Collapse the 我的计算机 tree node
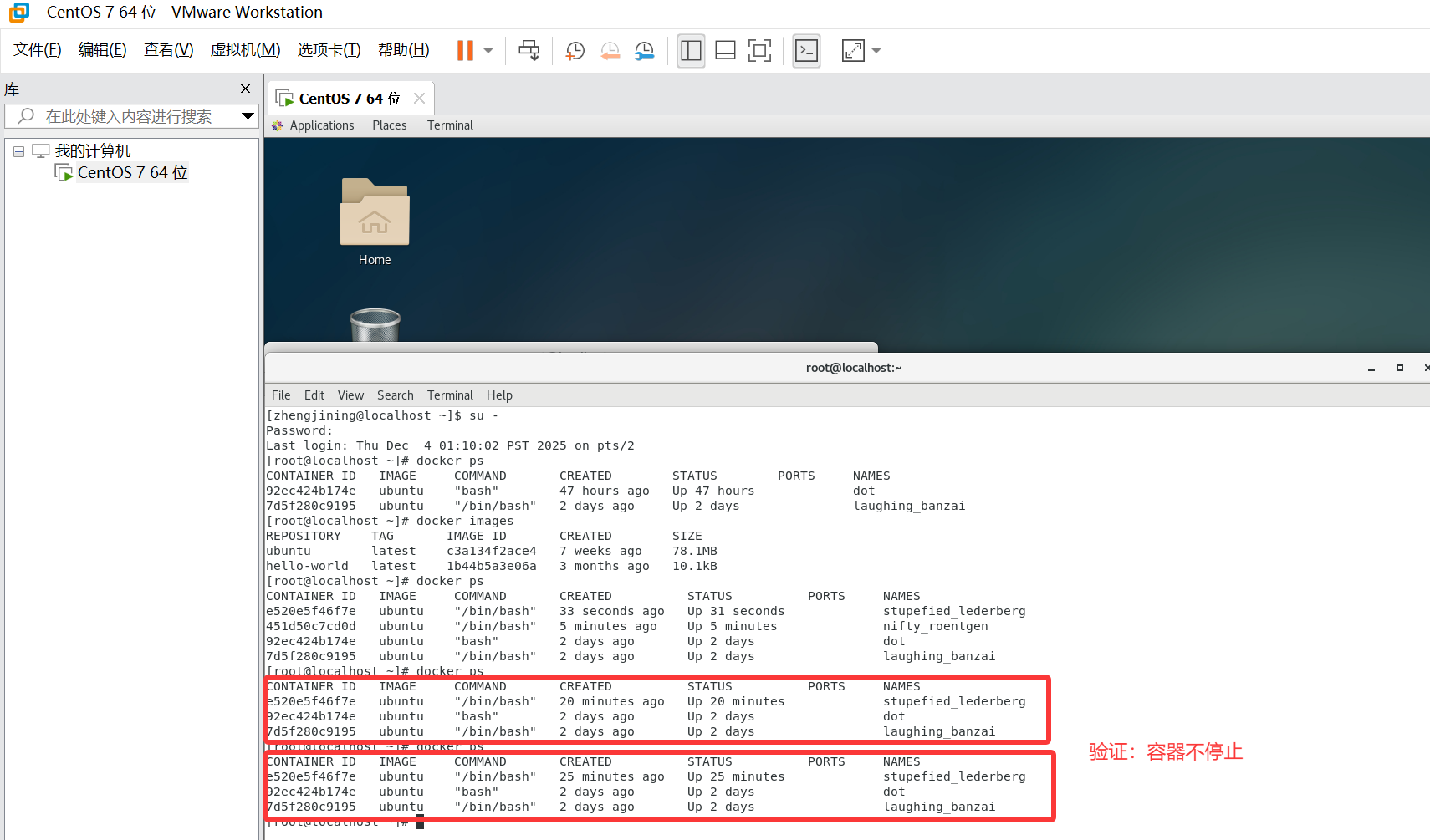Image resolution: width=1430 pixels, height=840 pixels. pos(18,150)
